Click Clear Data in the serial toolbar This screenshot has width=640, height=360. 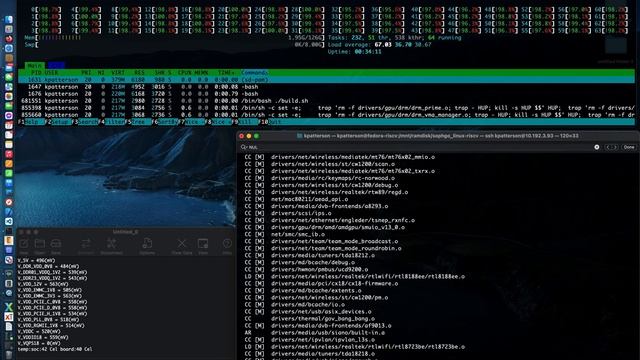point(182,247)
